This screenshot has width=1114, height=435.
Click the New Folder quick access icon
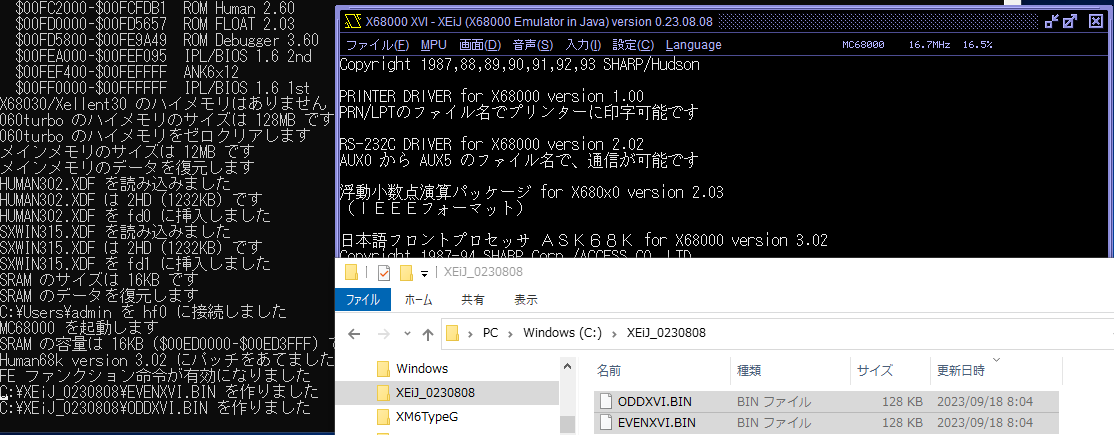click(406, 272)
